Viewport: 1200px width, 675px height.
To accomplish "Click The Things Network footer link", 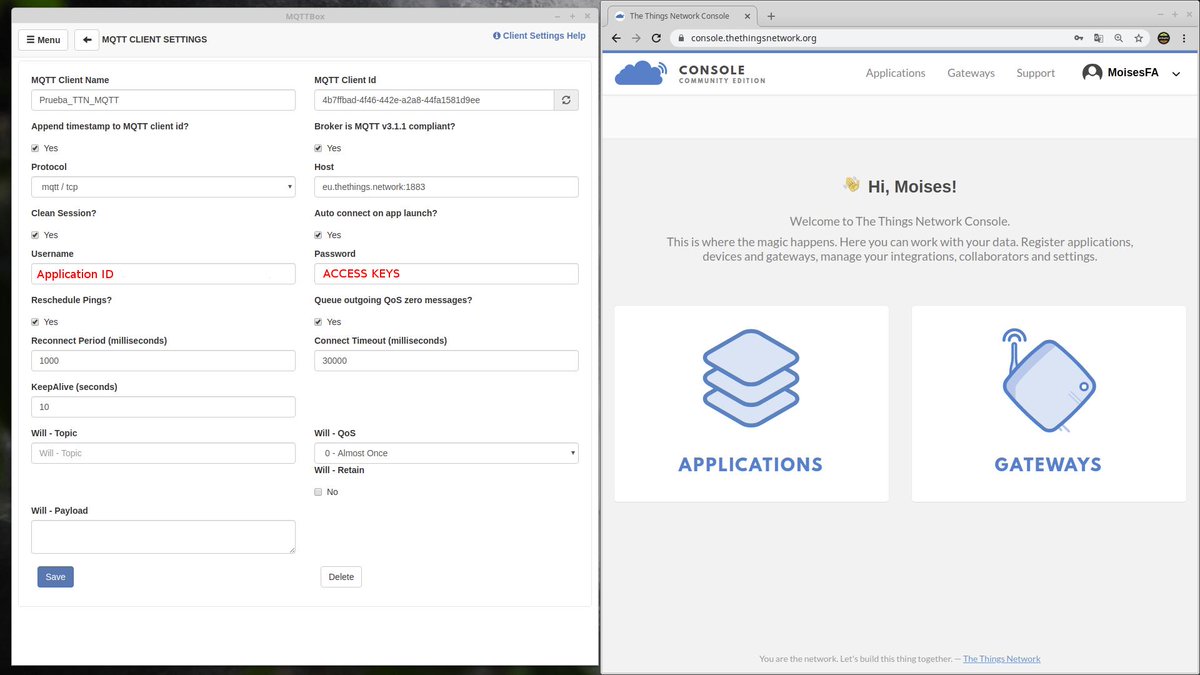I will [1002, 659].
